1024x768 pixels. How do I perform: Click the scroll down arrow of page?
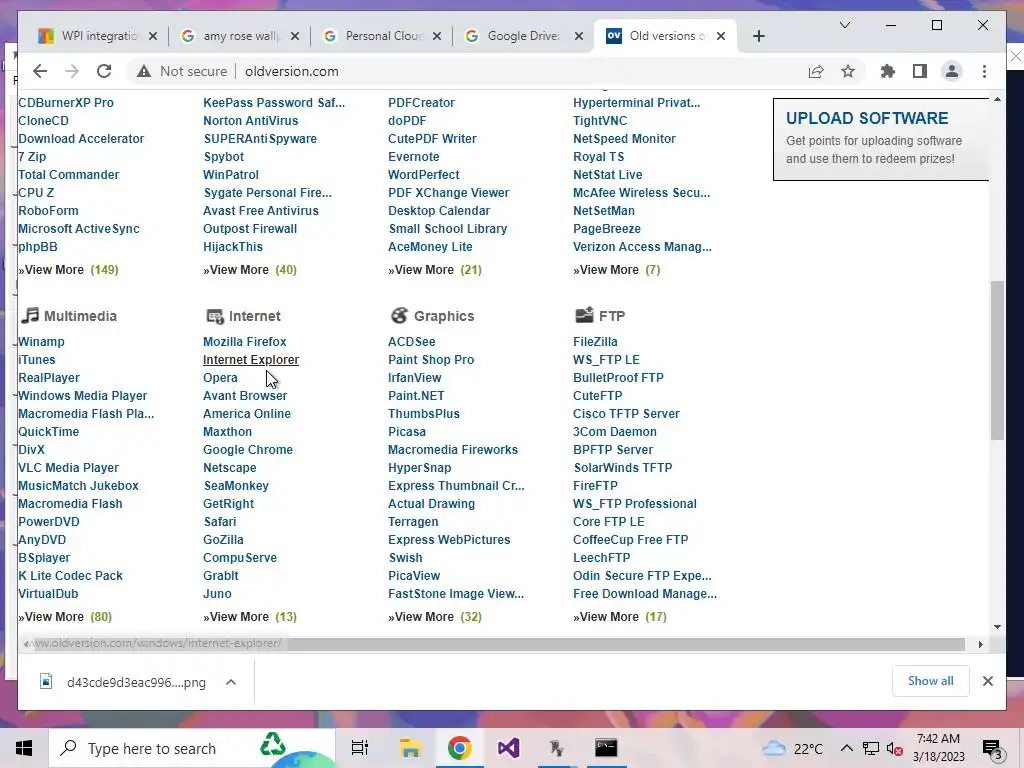[x=997, y=627]
